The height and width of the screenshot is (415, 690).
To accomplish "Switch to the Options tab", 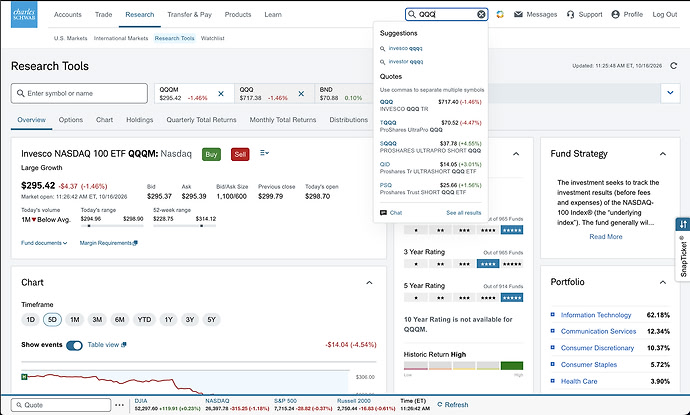I will click(70, 120).
